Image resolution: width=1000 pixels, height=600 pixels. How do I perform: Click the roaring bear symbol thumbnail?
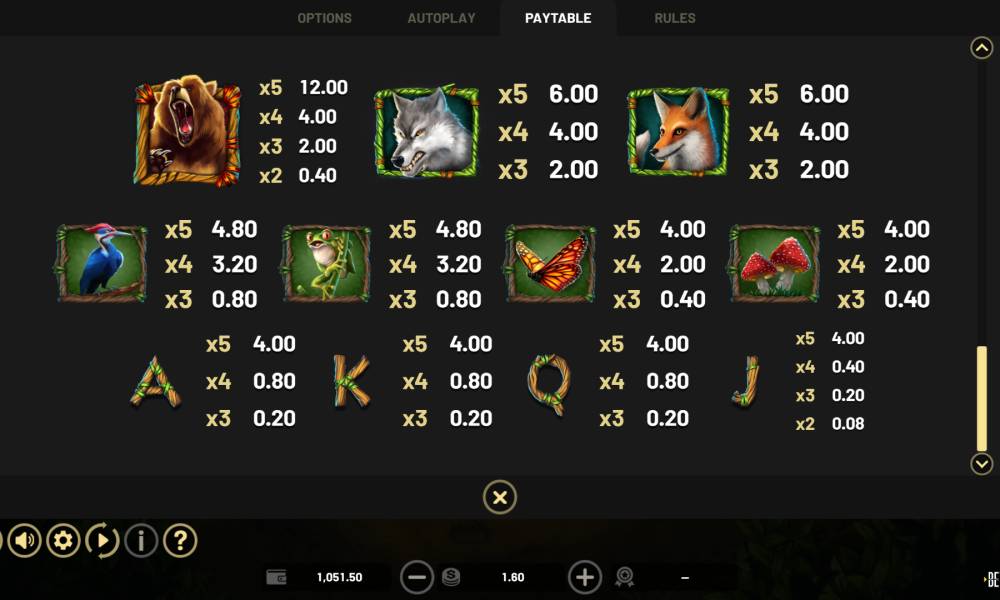point(188,131)
